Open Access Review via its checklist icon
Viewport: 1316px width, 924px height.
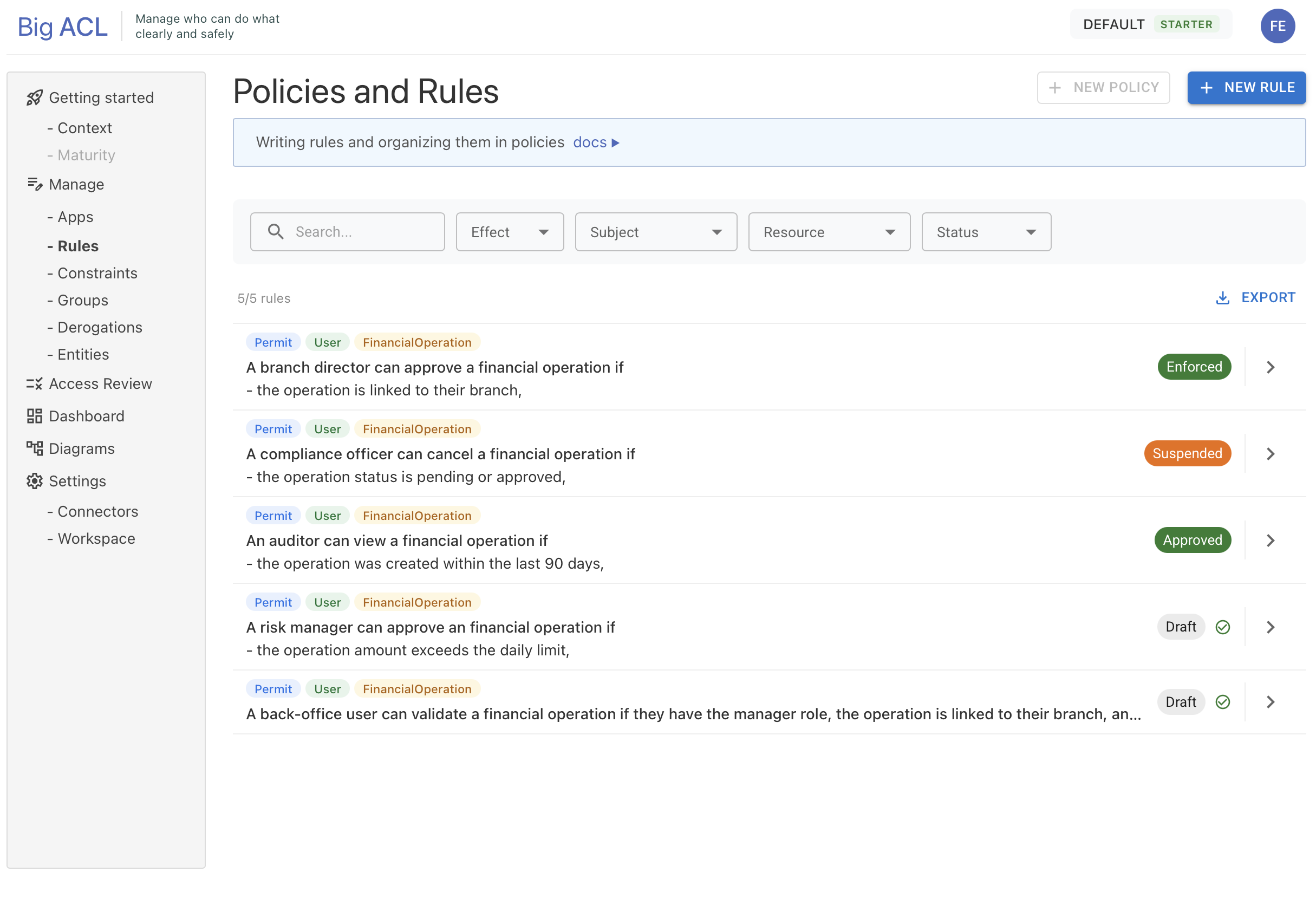pos(35,383)
